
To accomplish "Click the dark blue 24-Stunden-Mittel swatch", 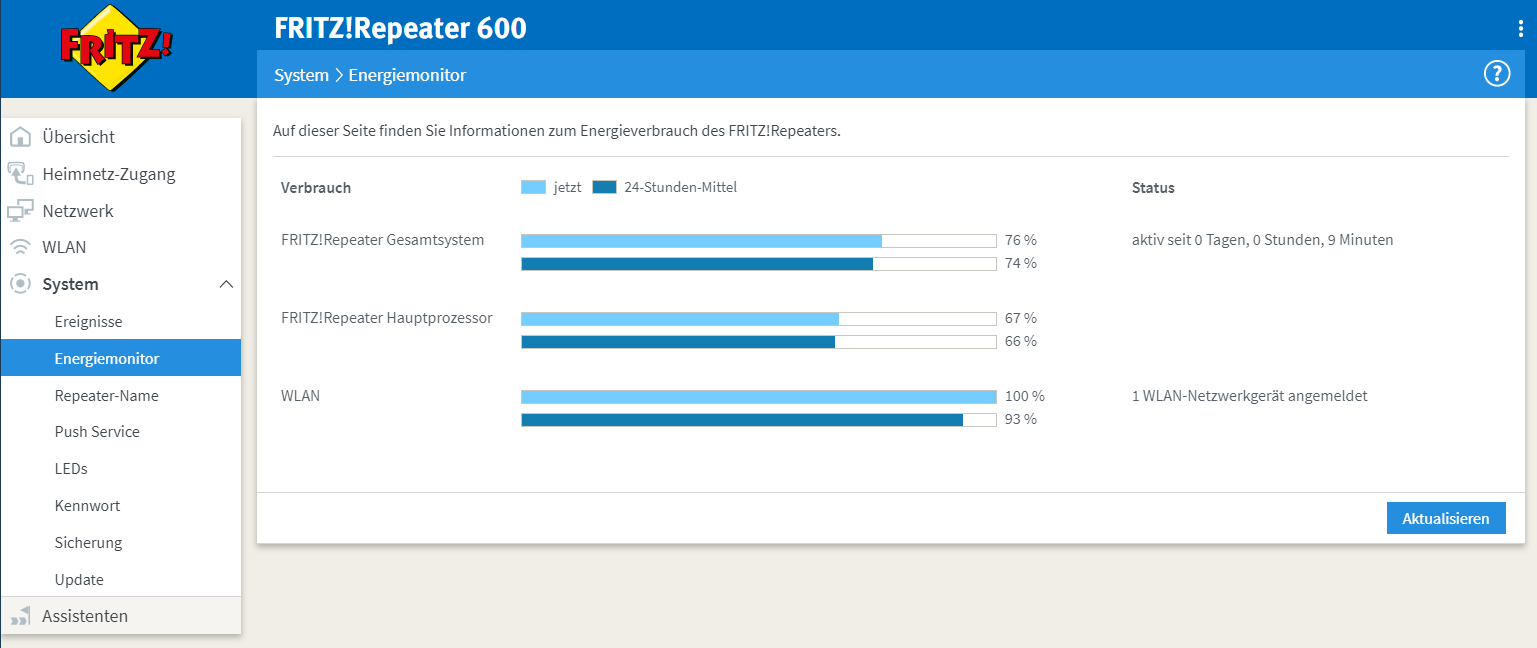I will click(604, 187).
